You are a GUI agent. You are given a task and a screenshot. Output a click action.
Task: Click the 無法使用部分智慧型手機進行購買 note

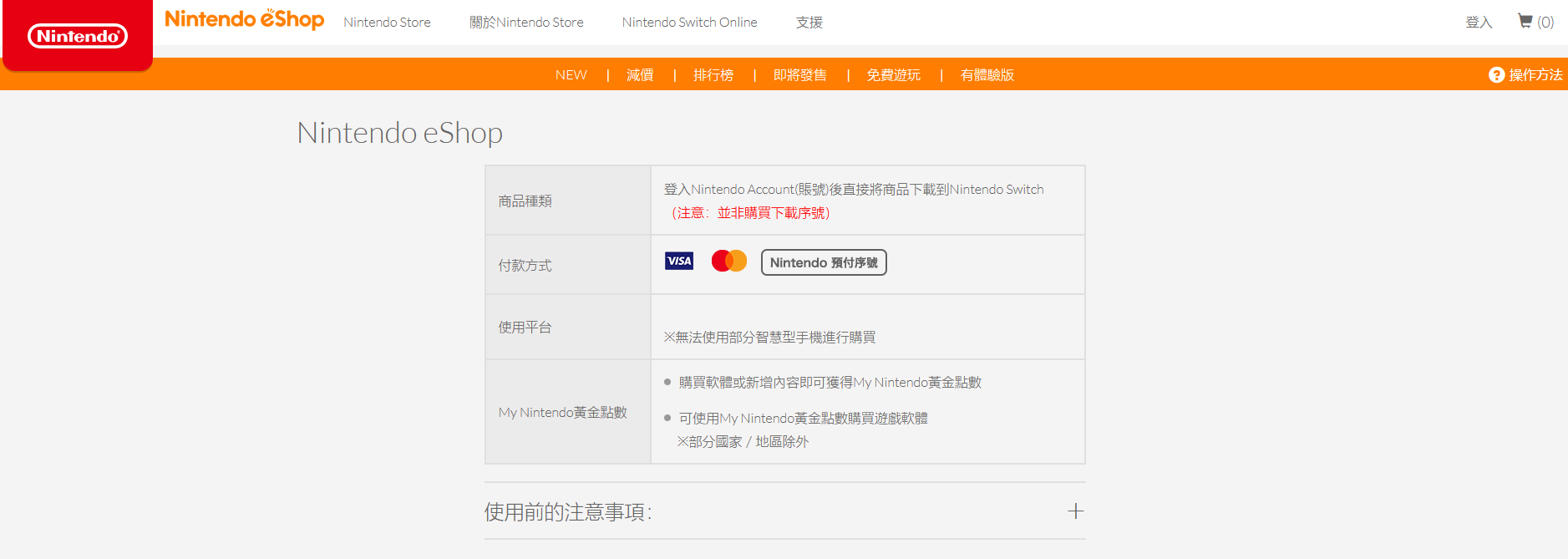coord(769,338)
